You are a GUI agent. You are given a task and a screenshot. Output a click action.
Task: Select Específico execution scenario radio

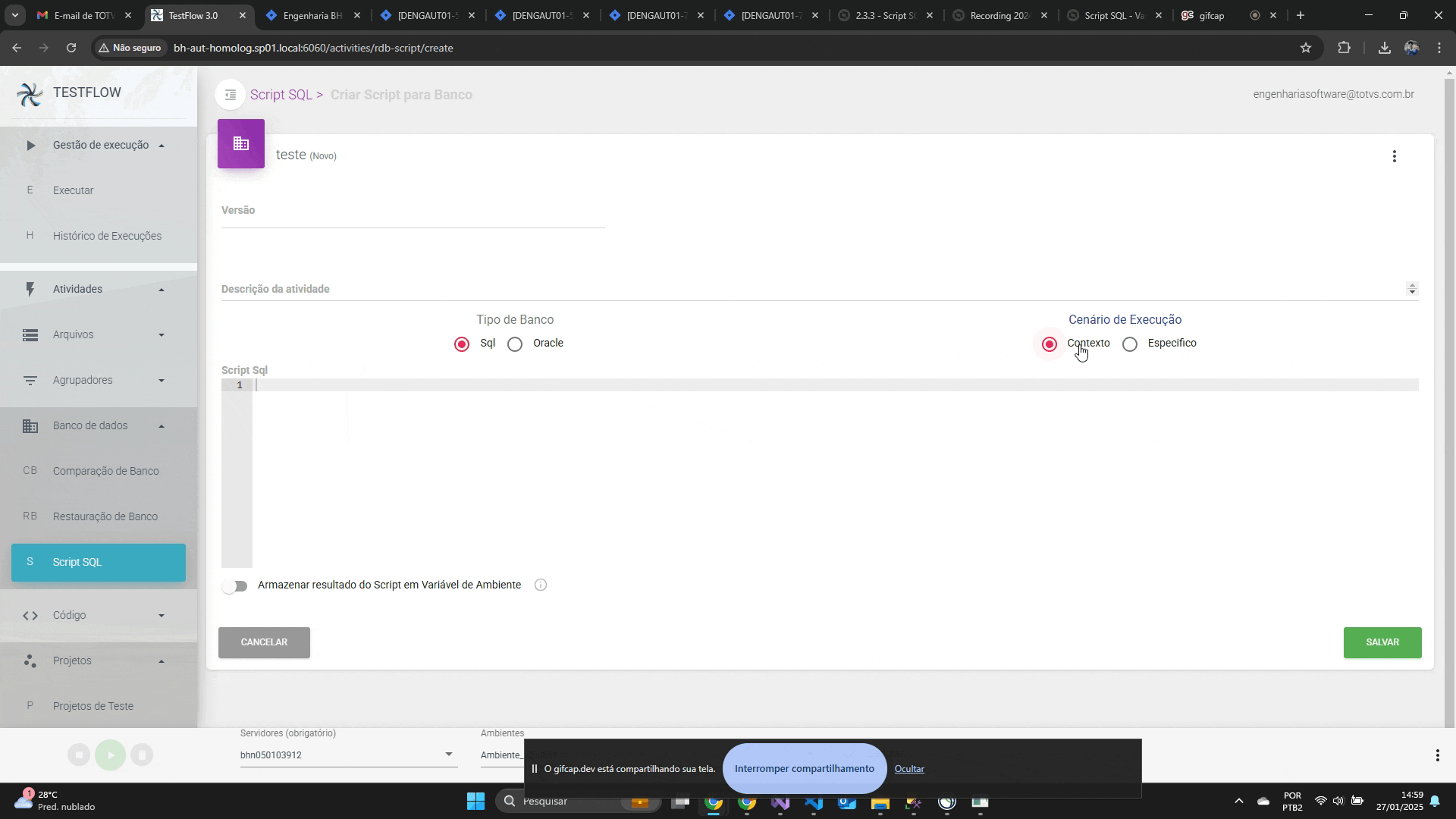1130,344
